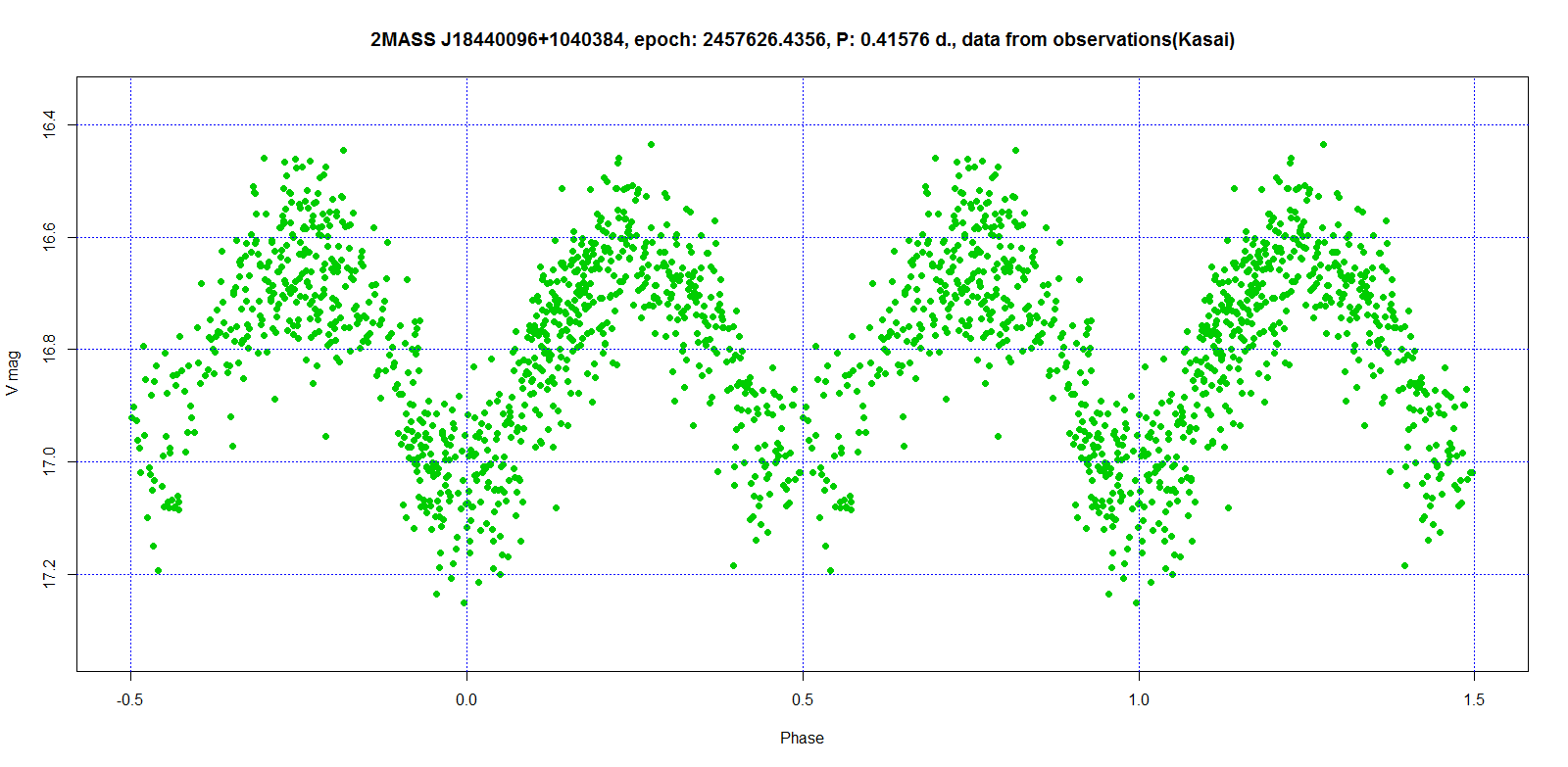Viewport: 1568px width, 767px height.
Task: Click the 1.0 x-axis tick label
Action: coord(1139,699)
